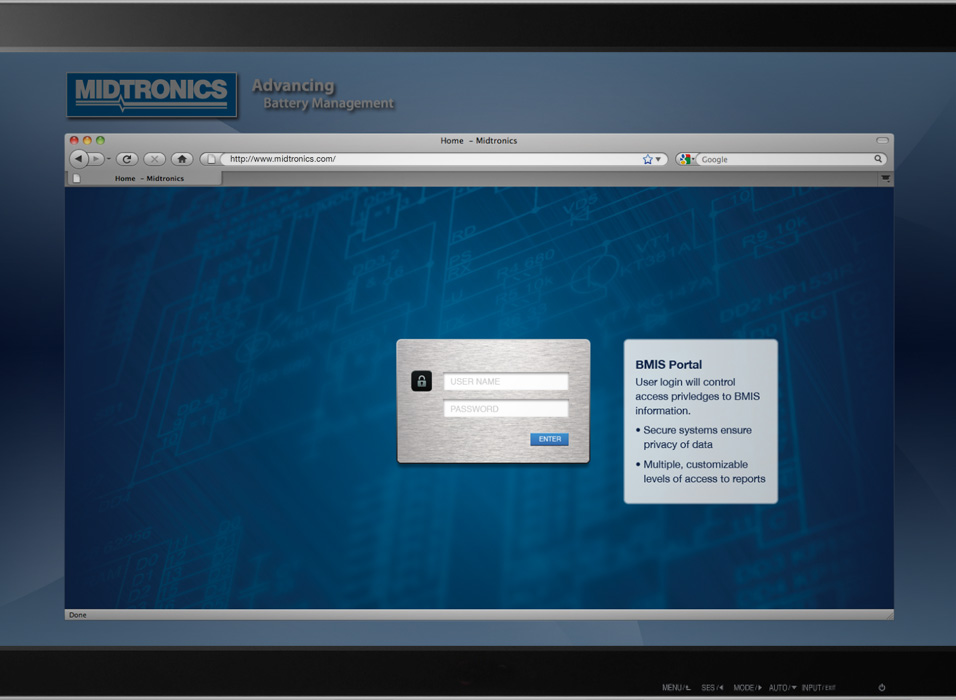Click the 'Secure systems ensure privacy' bullet
956x700 pixels.
pyautogui.click(x=694, y=437)
